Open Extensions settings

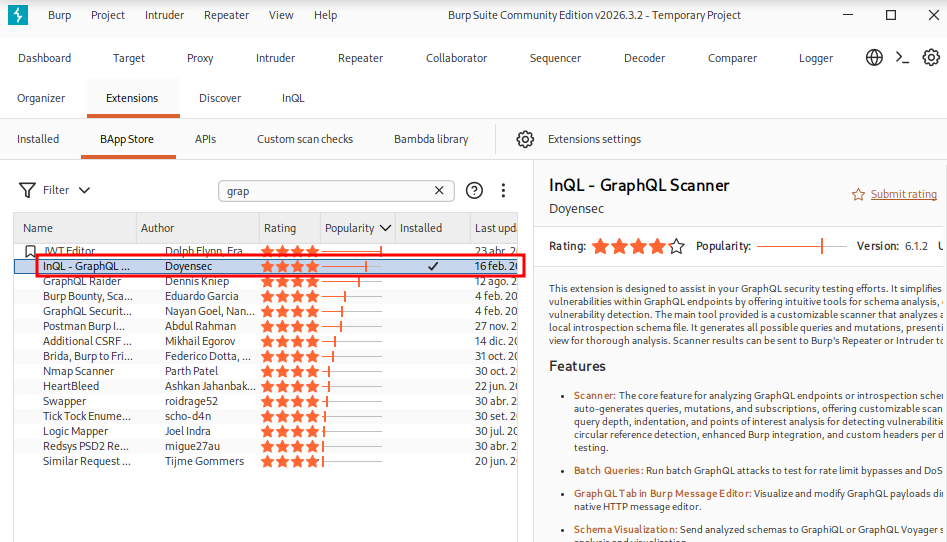[594, 139]
